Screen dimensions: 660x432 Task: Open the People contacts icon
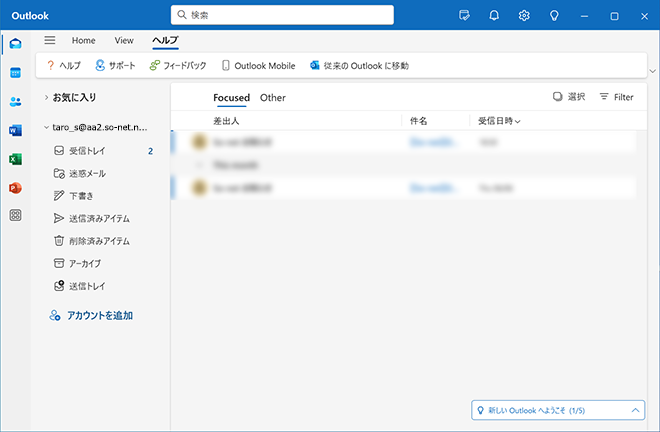(15, 101)
